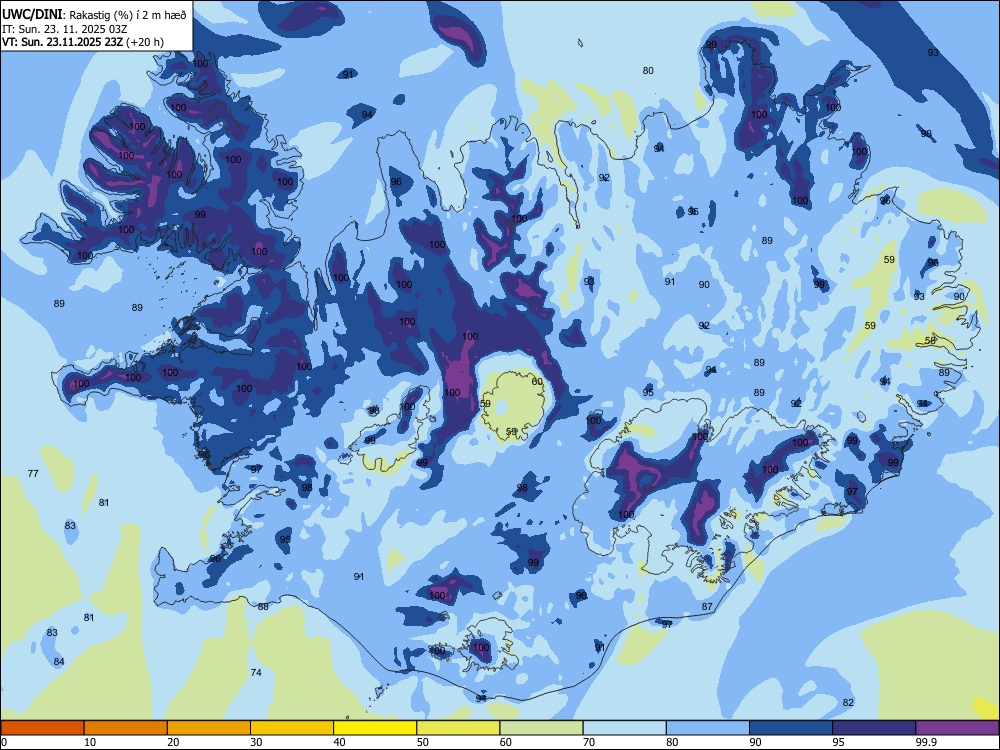This screenshot has height=750, width=1000.
Task: Select the 'Rakastig (%) í 2 m hæð' label
Action: pyautogui.click(x=128, y=15)
